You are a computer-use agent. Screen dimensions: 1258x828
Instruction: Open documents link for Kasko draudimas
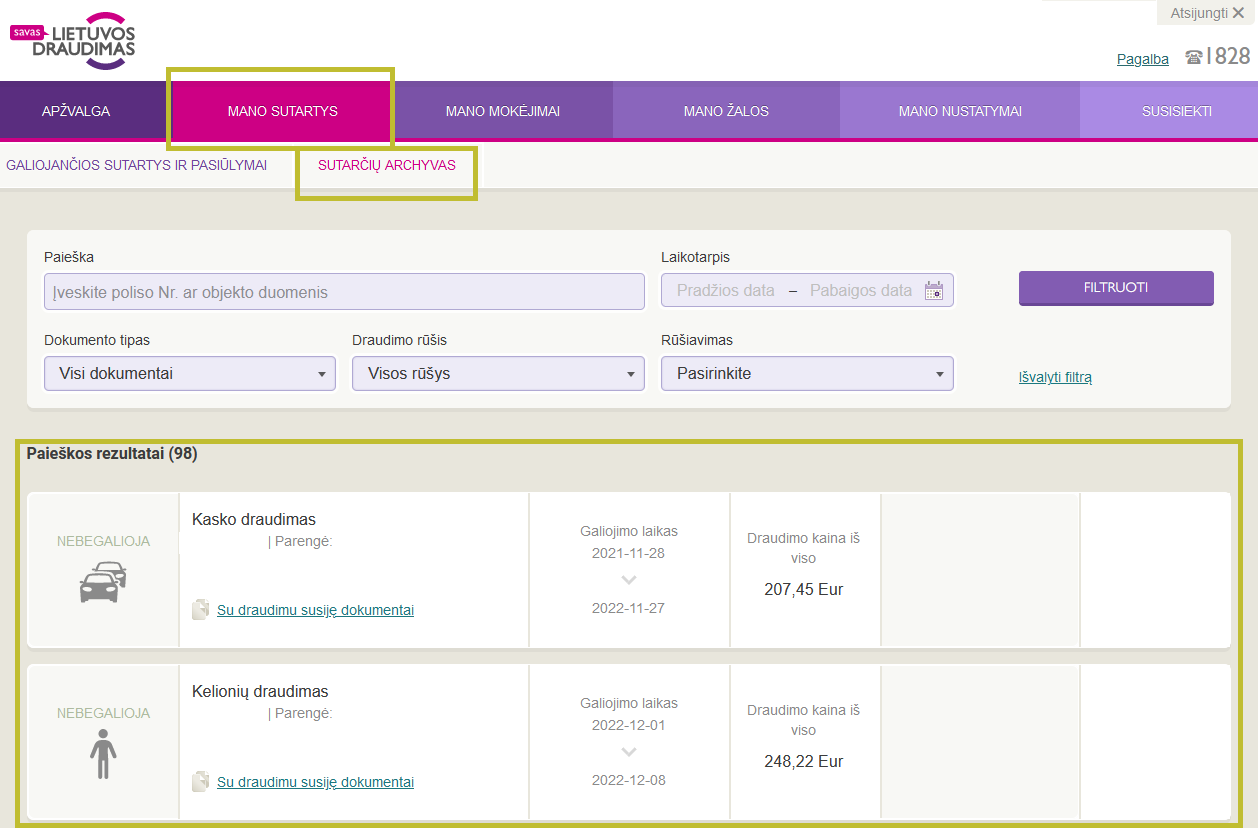pyautogui.click(x=315, y=610)
